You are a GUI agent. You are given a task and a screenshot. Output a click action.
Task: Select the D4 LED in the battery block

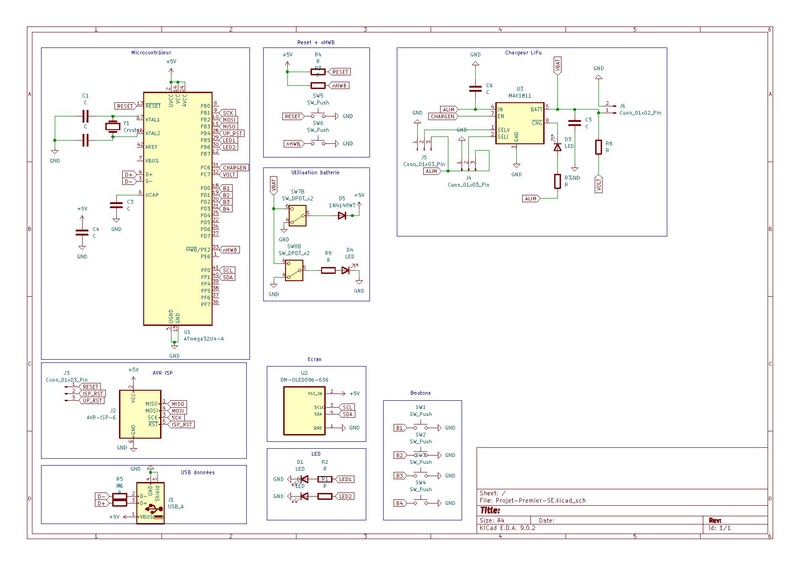[345, 270]
